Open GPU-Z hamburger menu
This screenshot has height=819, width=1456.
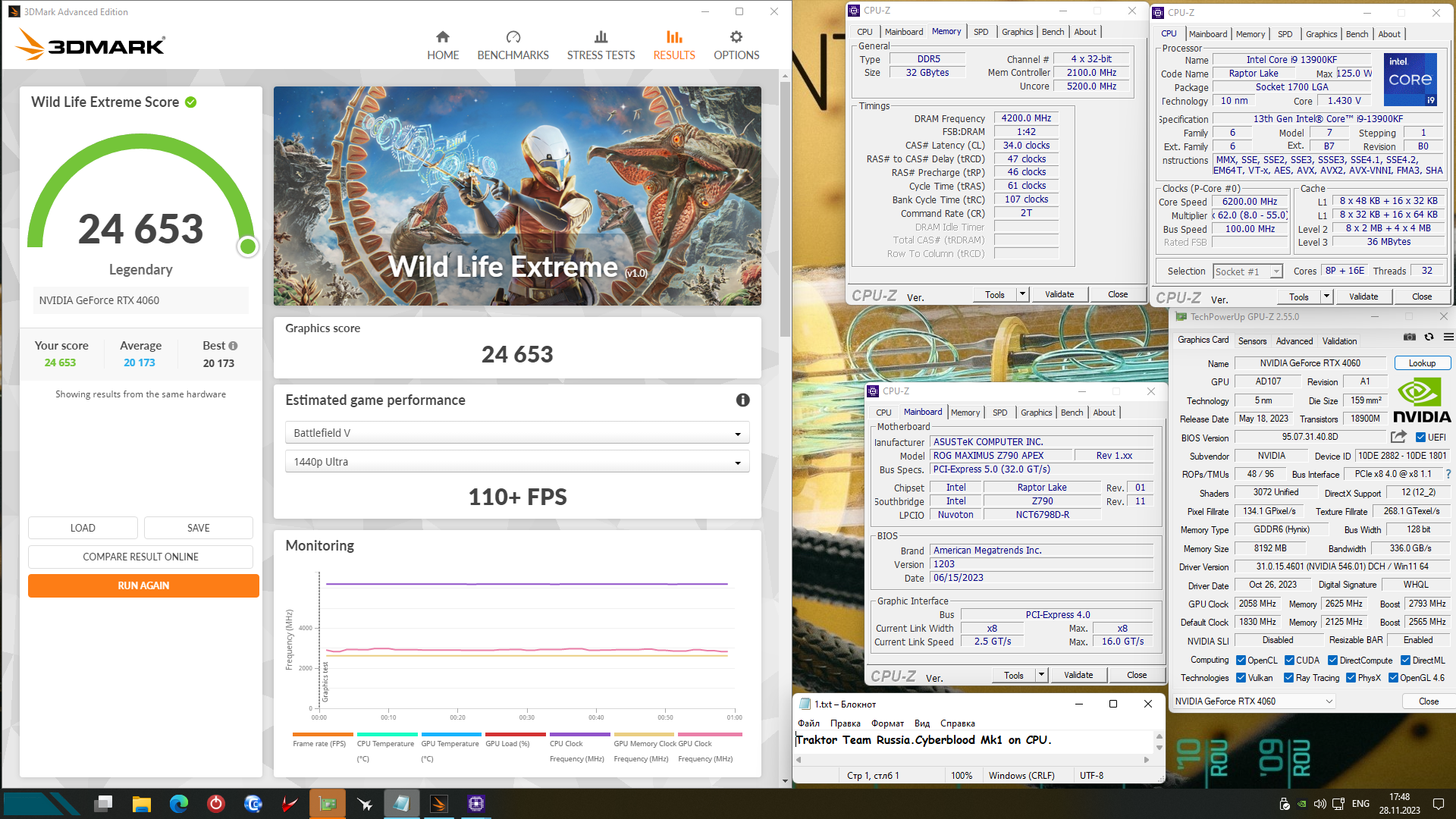tap(1448, 337)
